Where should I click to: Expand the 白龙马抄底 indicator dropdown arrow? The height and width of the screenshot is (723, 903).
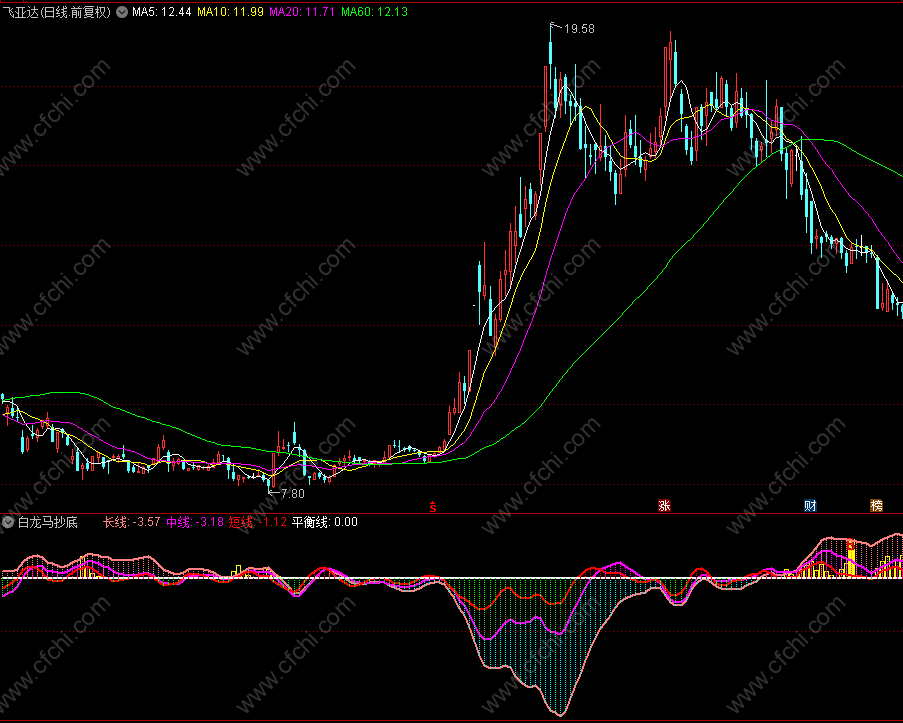[x=8, y=523]
